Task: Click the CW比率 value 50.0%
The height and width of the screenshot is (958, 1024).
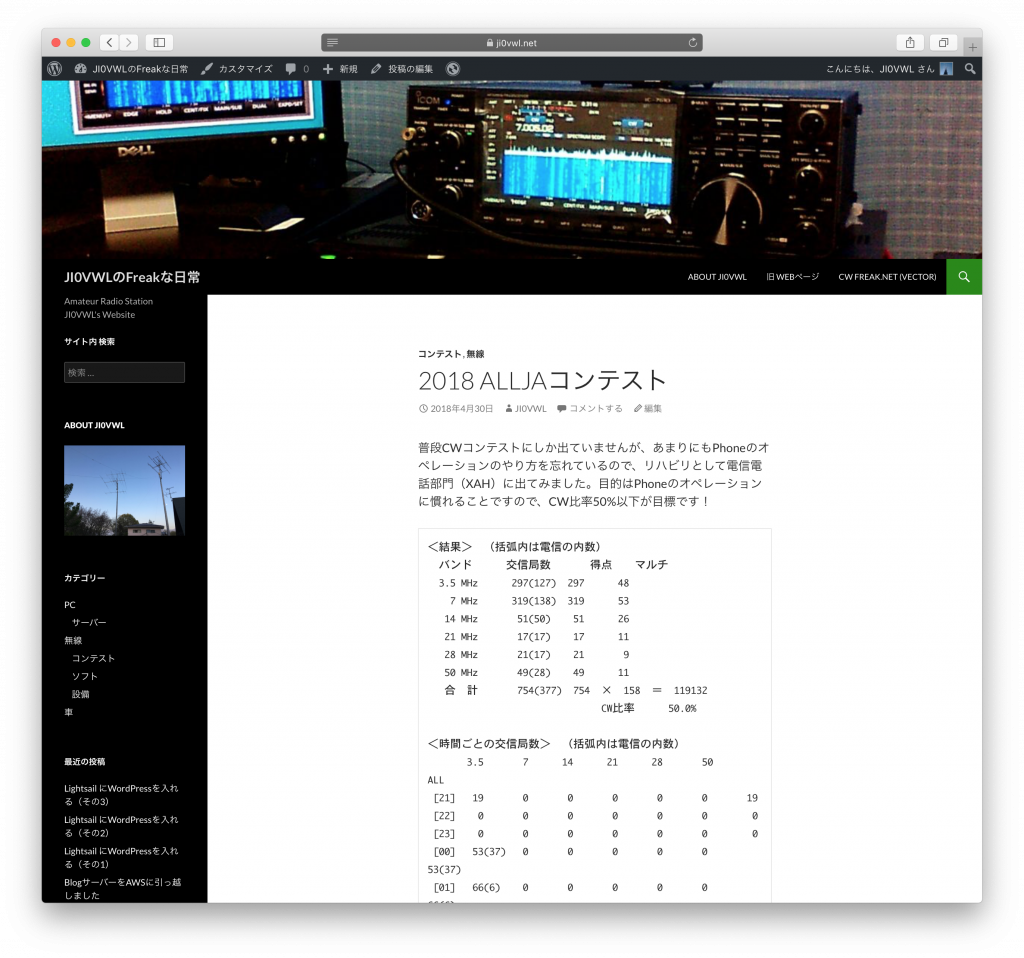Action: point(682,709)
